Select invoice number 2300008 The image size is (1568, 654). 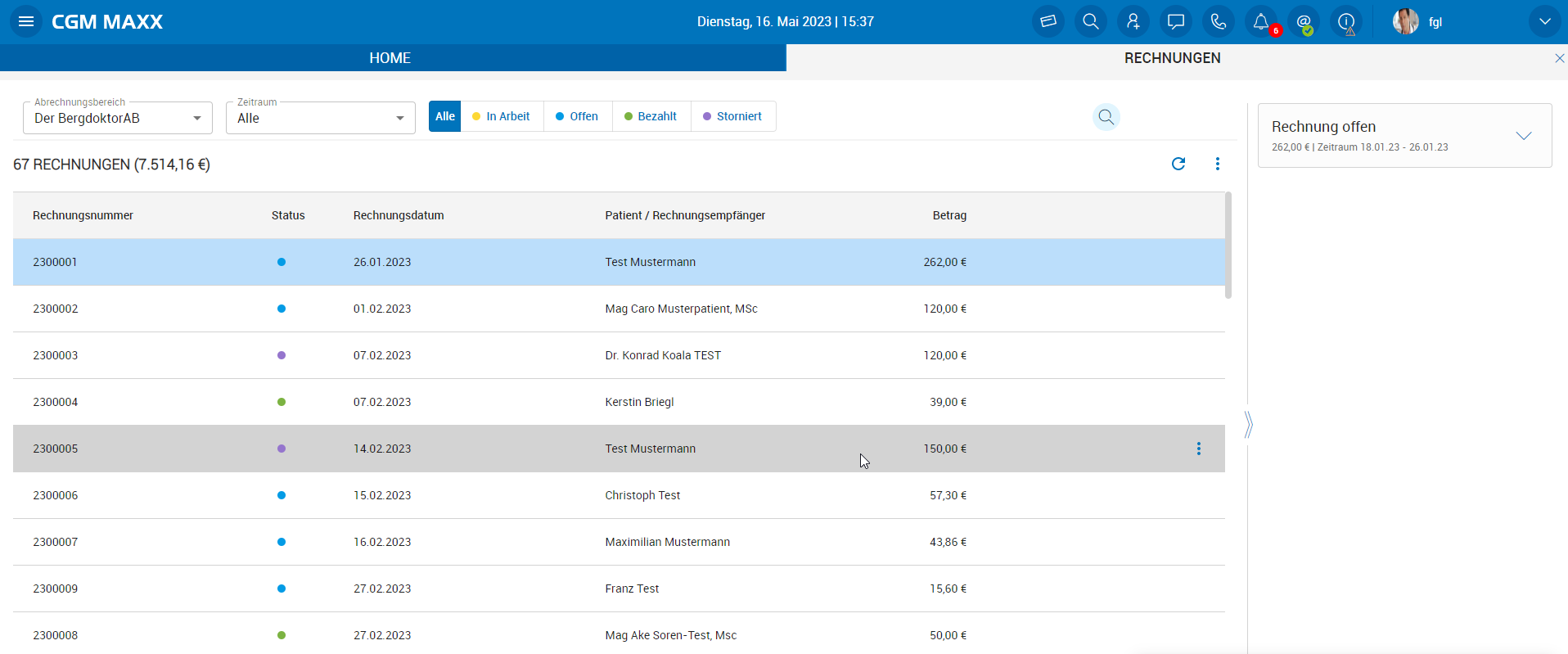tap(56, 635)
